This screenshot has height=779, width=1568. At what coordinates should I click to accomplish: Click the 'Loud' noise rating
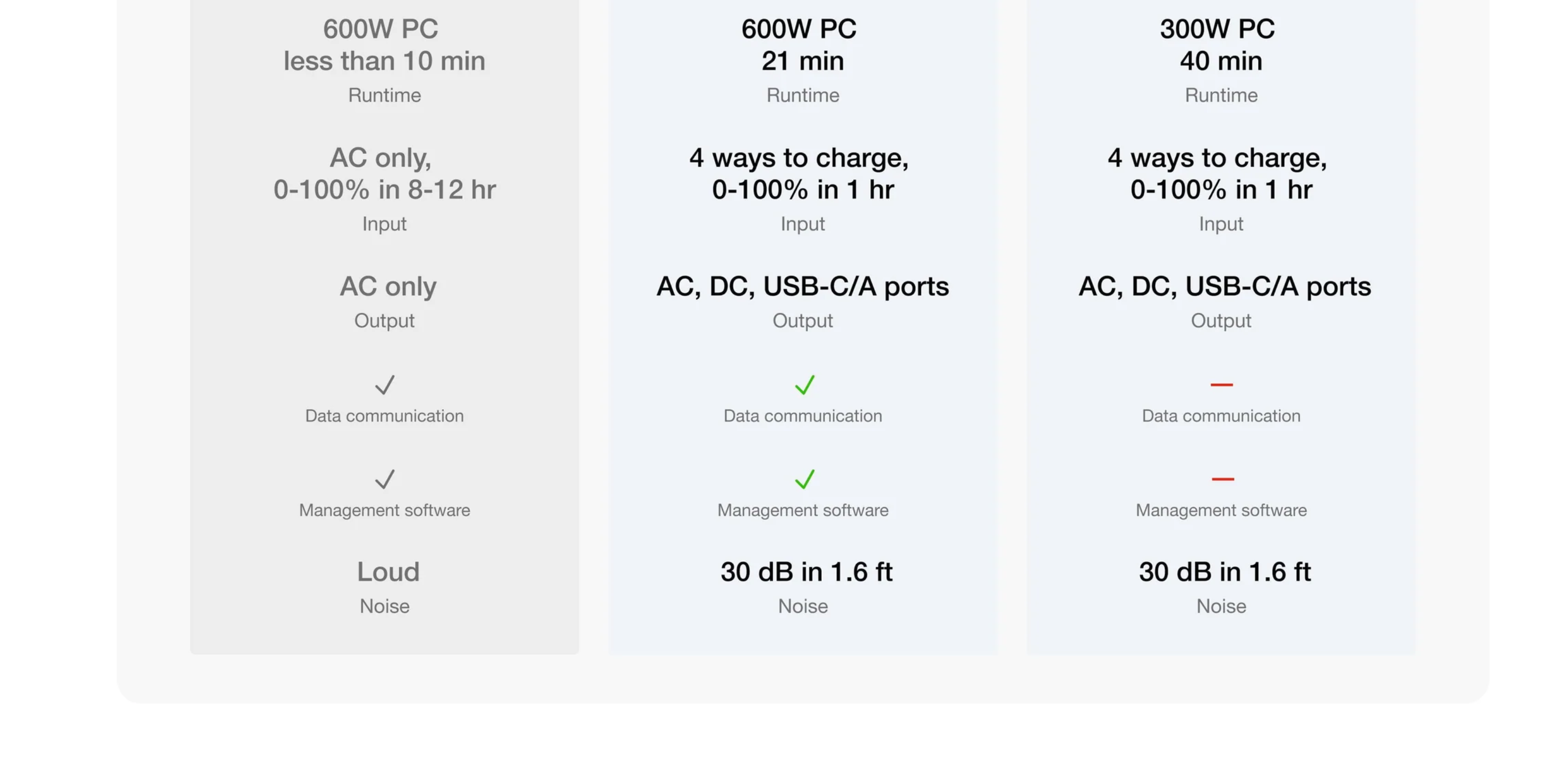click(x=388, y=572)
